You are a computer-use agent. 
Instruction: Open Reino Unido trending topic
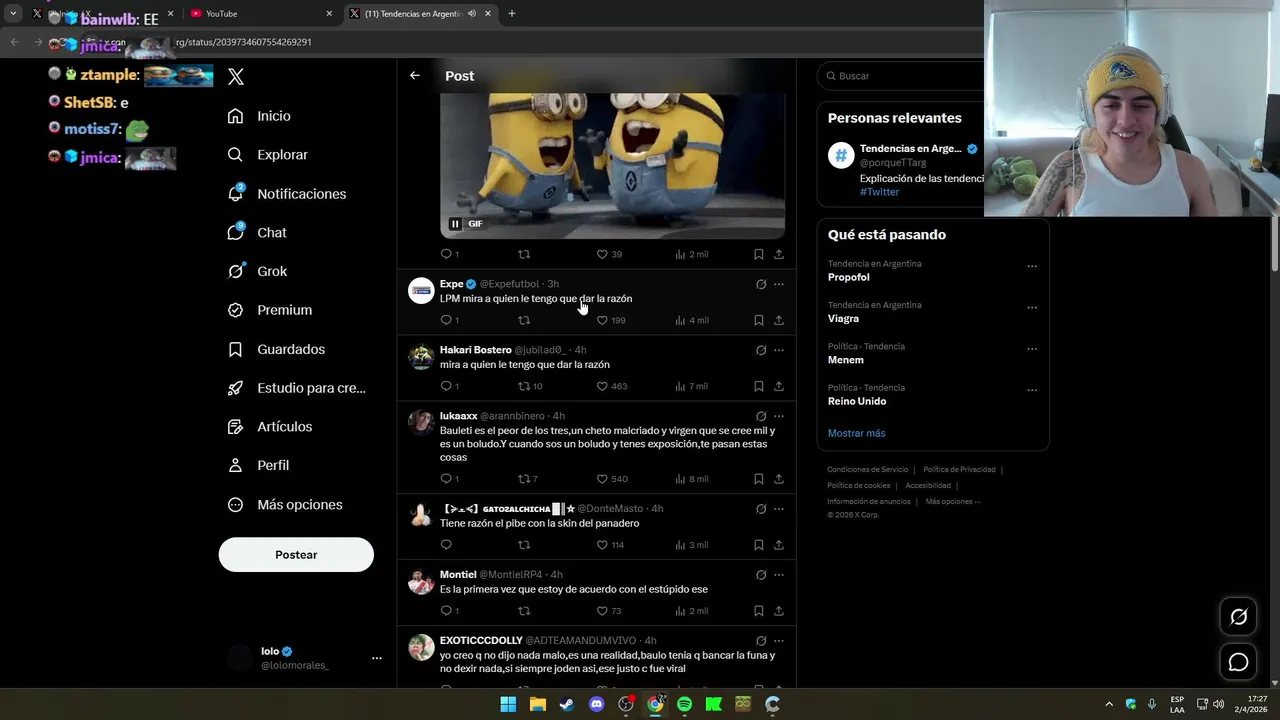[x=857, y=401]
